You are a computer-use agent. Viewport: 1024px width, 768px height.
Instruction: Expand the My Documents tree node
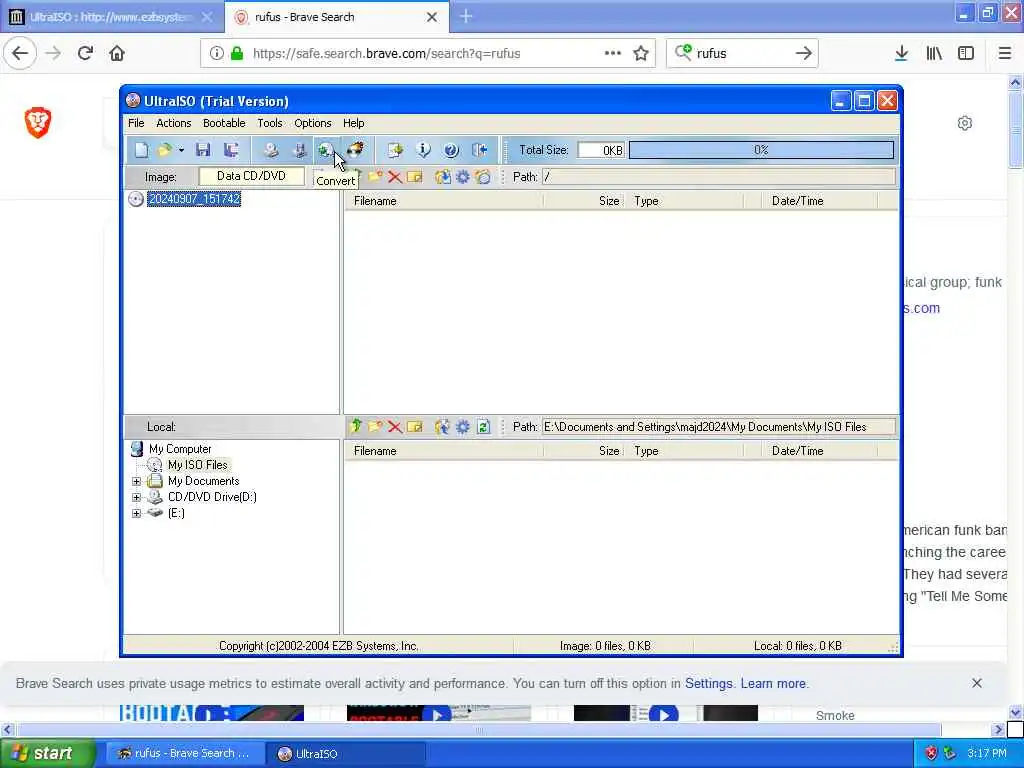[x=136, y=481]
